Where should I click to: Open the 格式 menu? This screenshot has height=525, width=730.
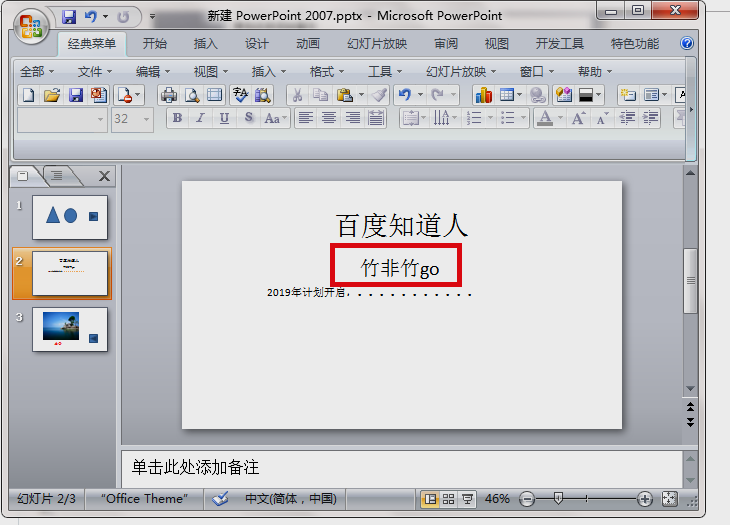pyautogui.click(x=327, y=72)
